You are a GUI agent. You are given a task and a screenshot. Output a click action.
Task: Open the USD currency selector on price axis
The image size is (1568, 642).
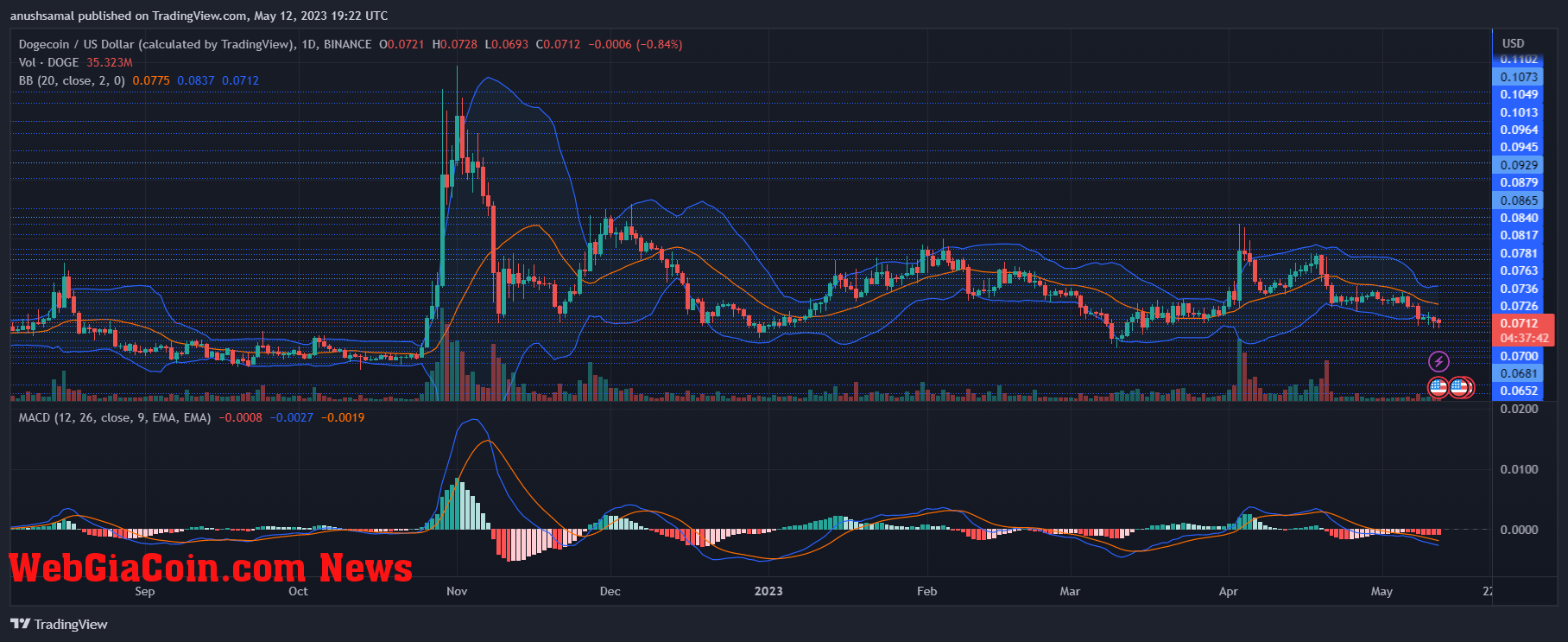(1513, 43)
